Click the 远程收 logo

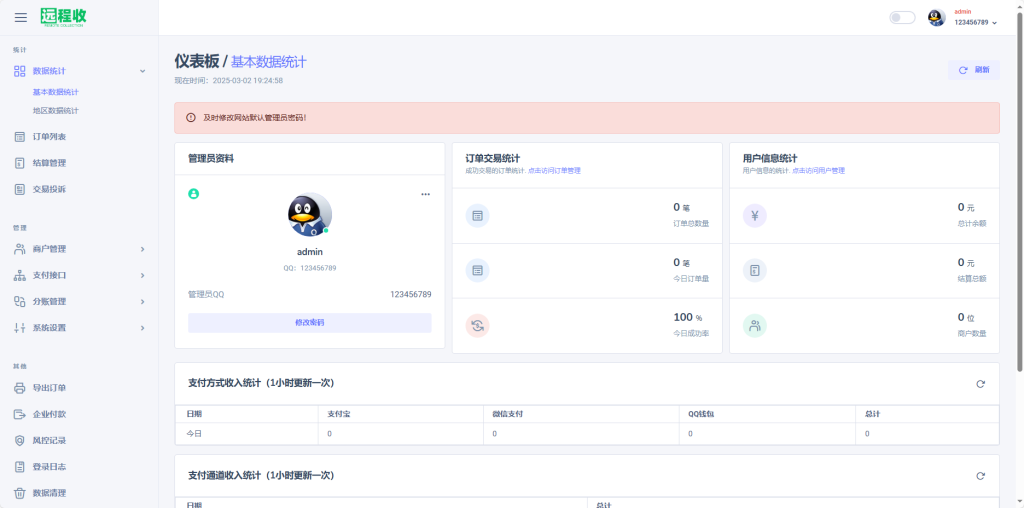[63, 17]
